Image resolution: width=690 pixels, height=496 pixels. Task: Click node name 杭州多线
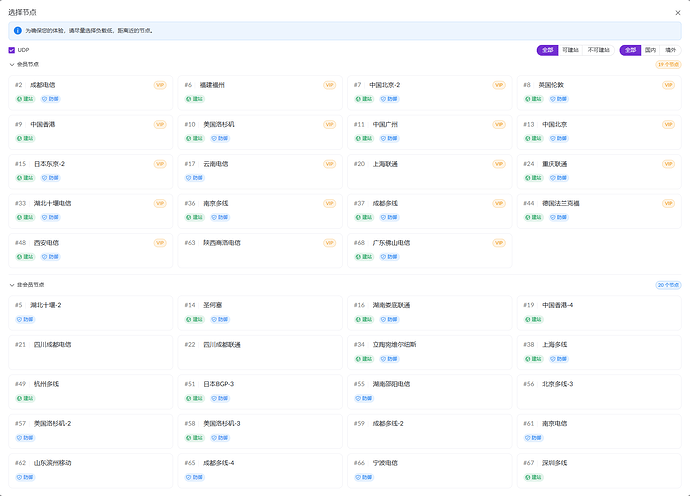coord(46,384)
